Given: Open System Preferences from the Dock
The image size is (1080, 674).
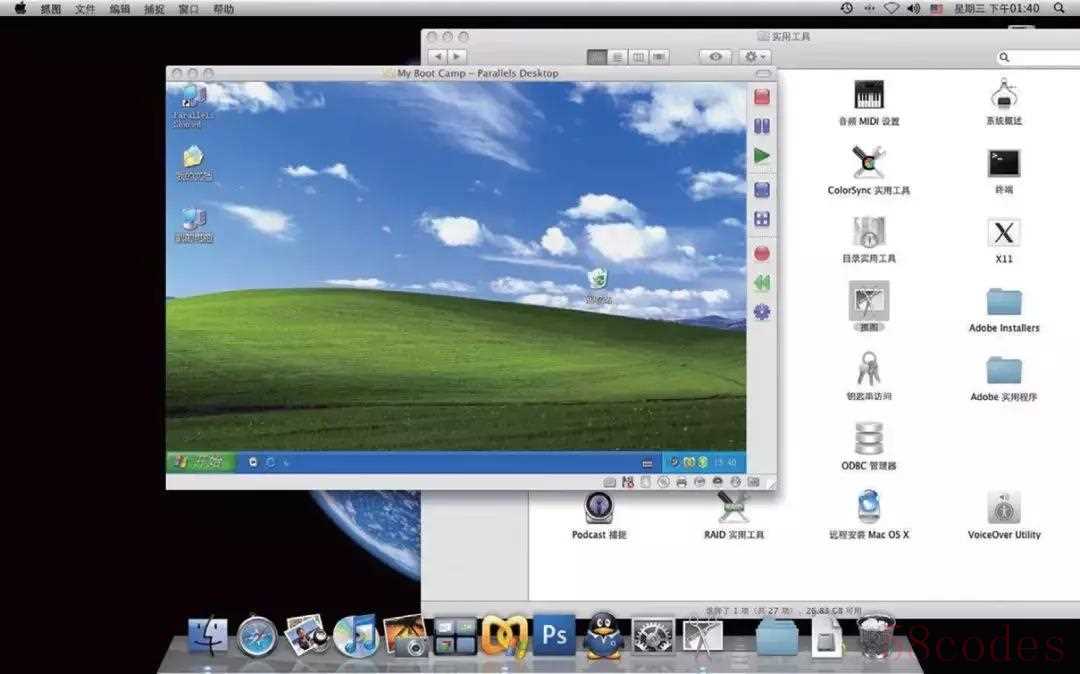Looking at the screenshot, I should click(x=653, y=635).
